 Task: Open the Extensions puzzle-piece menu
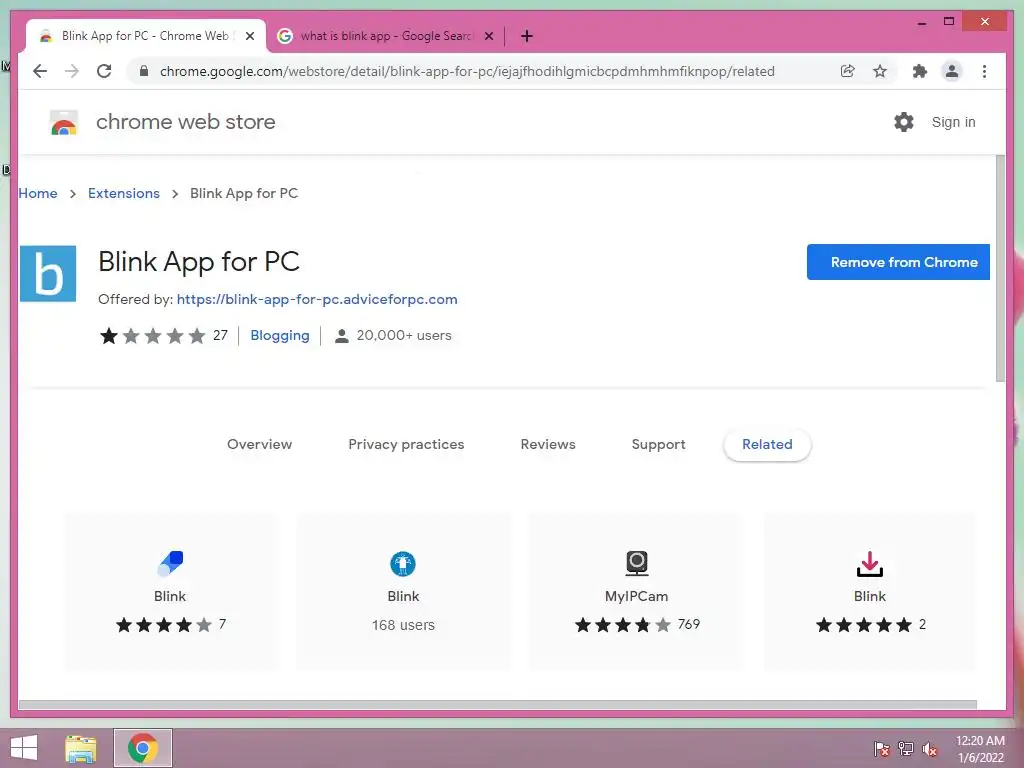(920, 71)
